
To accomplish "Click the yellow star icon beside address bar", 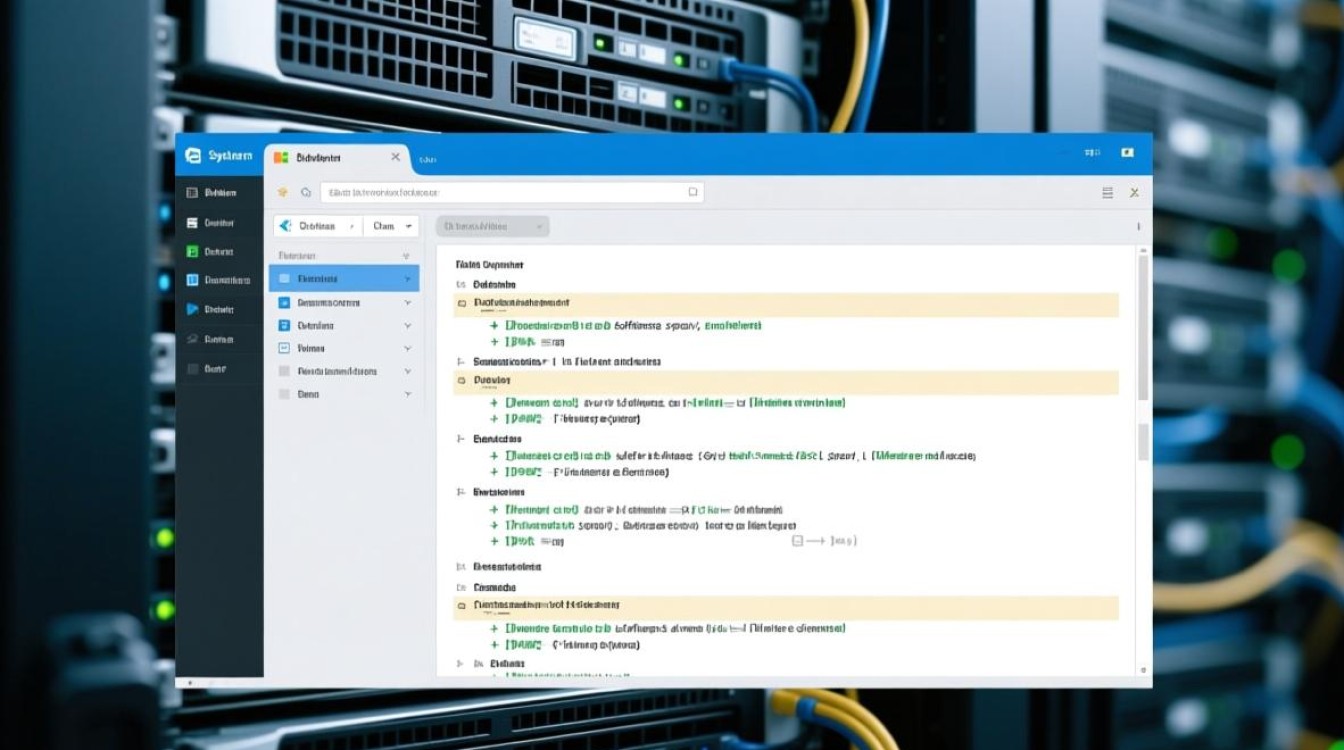I will point(283,192).
